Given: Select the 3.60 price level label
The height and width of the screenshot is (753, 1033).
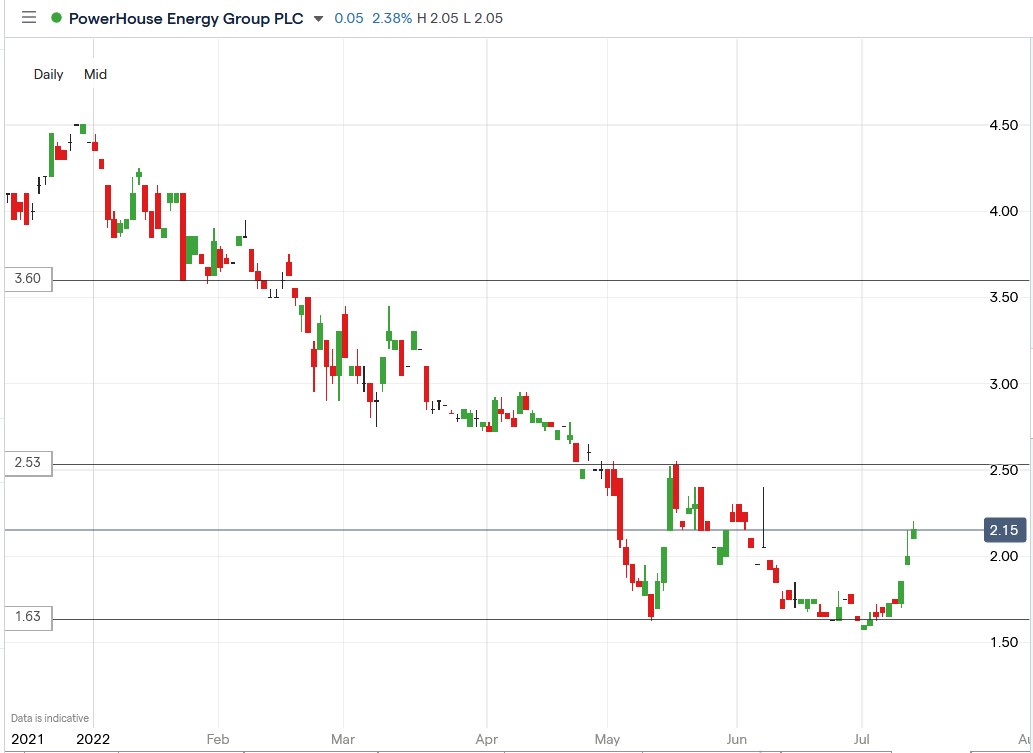Looking at the screenshot, I should (27, 279).
